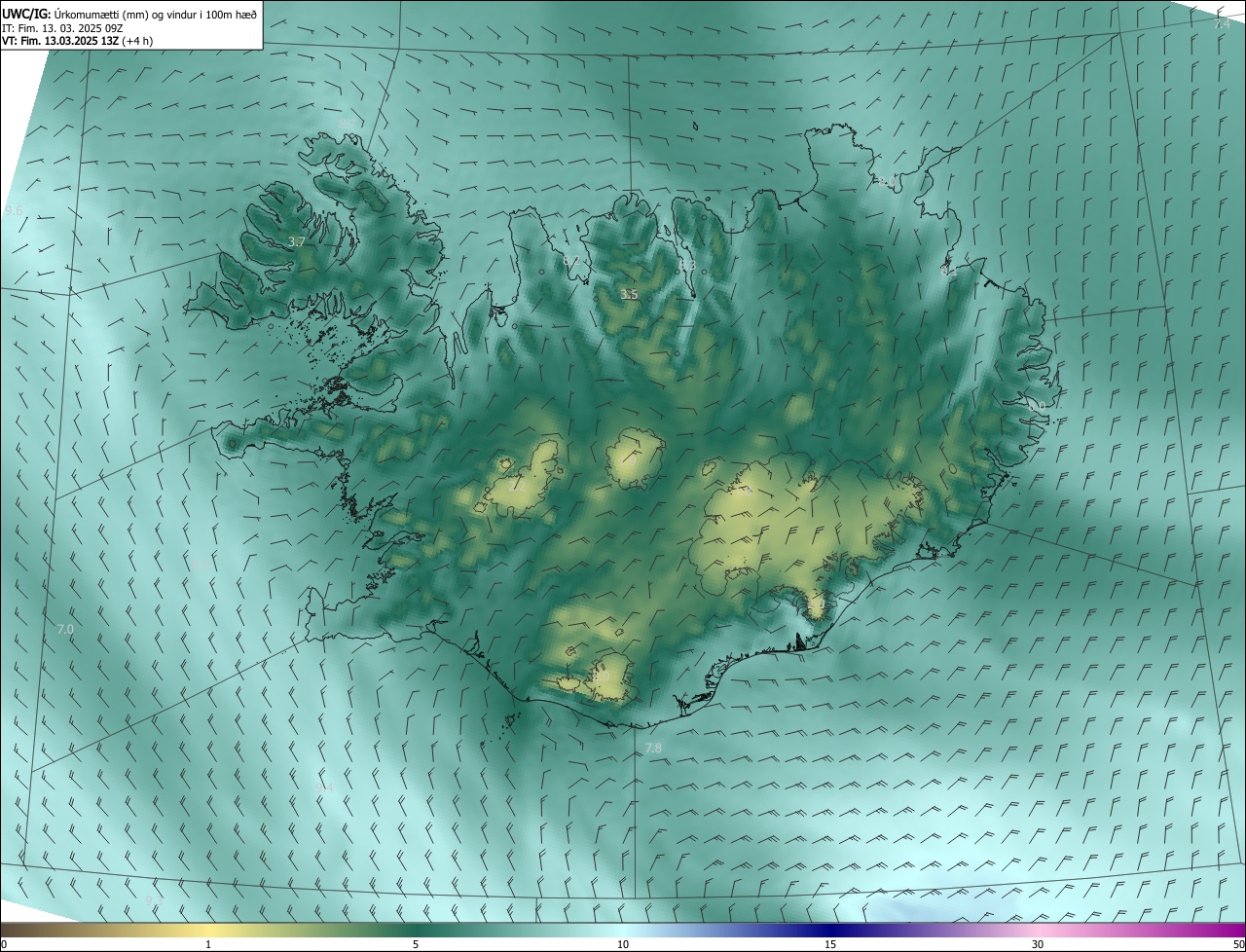This screenshot has width=1246, height=952.
Task: Click the 8.0 value on the northeast peninsula
Action: pyautogui.click(x=886, y=182)
